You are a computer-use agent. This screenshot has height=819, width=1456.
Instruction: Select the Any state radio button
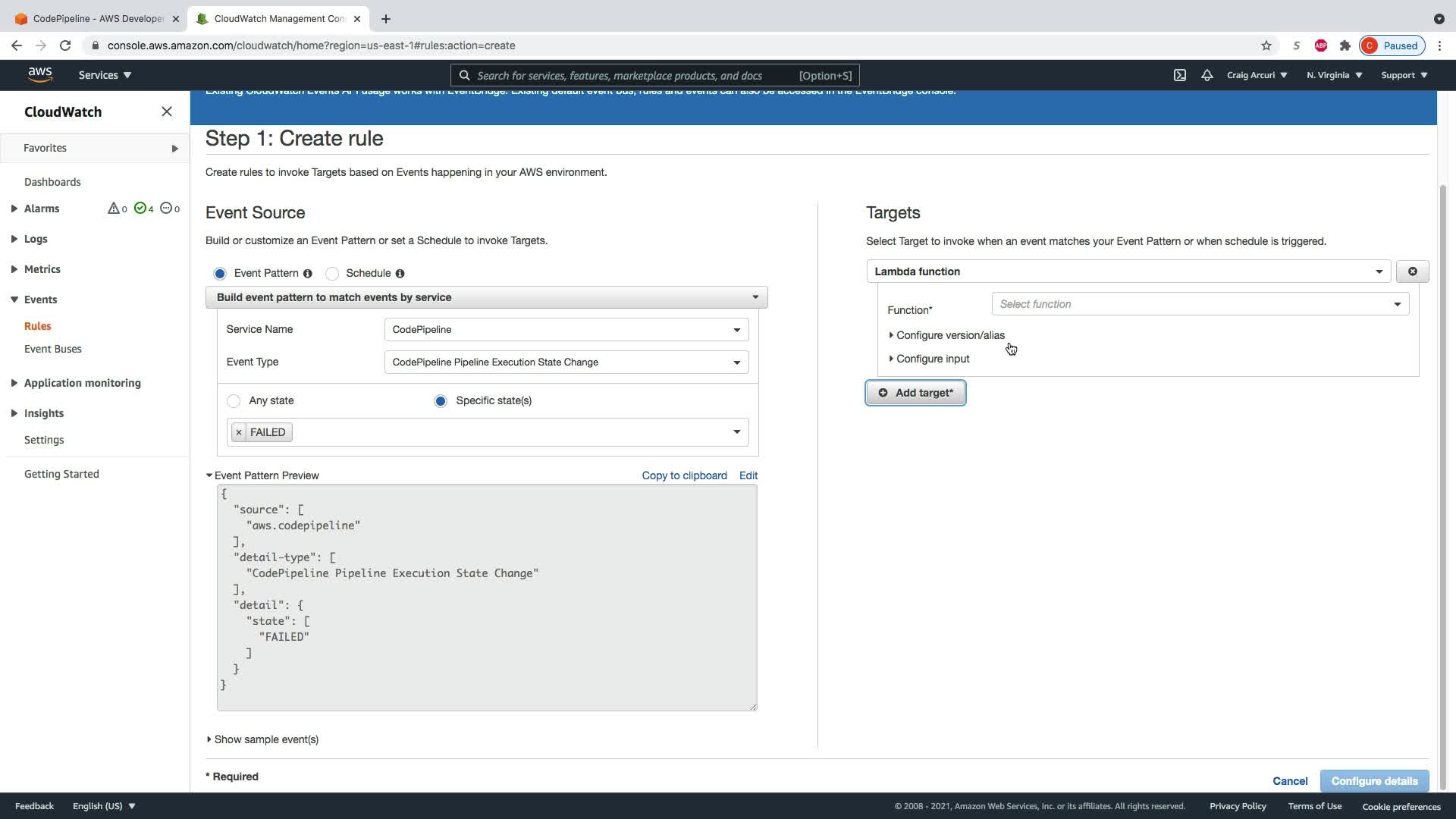[x=234, y=401]
